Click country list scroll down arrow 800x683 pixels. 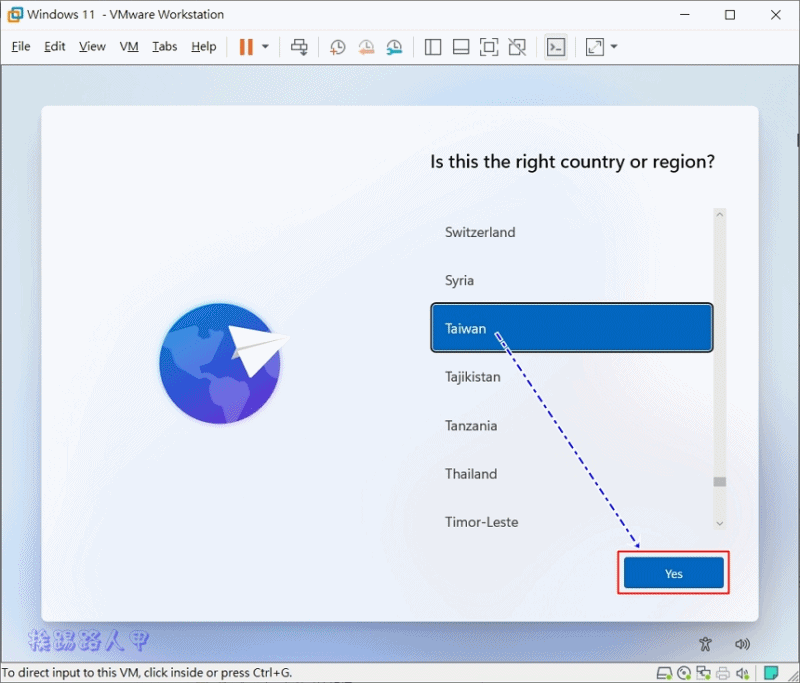[x=719, y=522]
